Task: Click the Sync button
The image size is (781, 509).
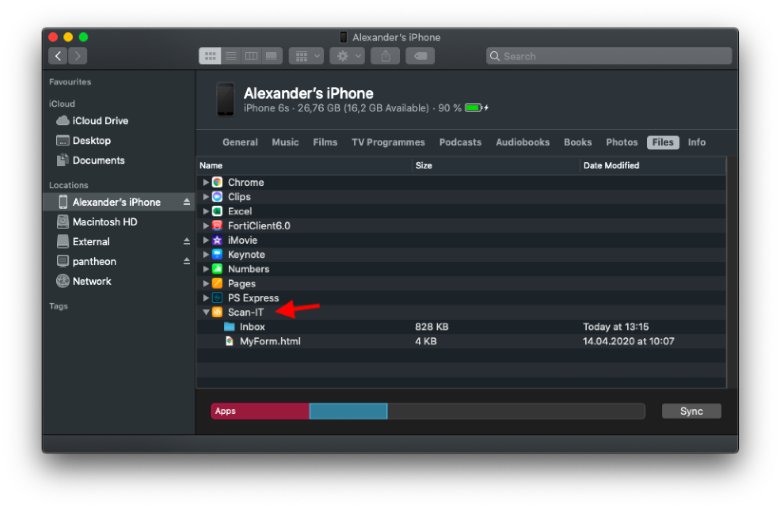Action: (x=691, y=411)
